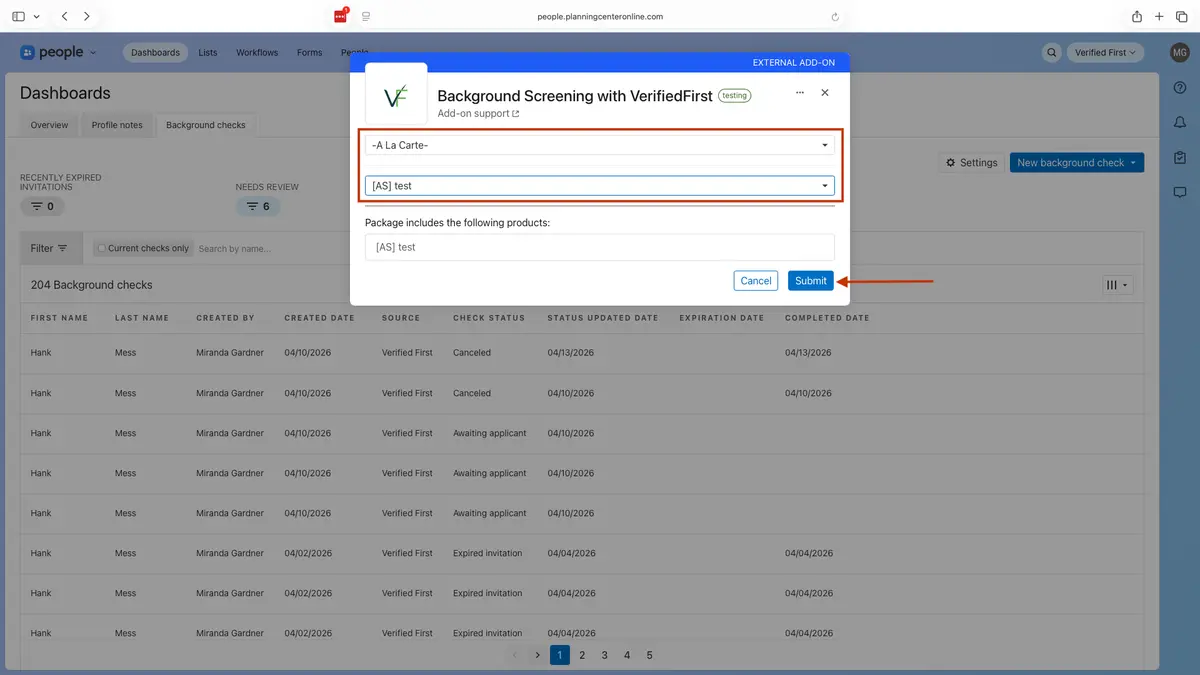Close the Background Screening dialog

[825, 92]
